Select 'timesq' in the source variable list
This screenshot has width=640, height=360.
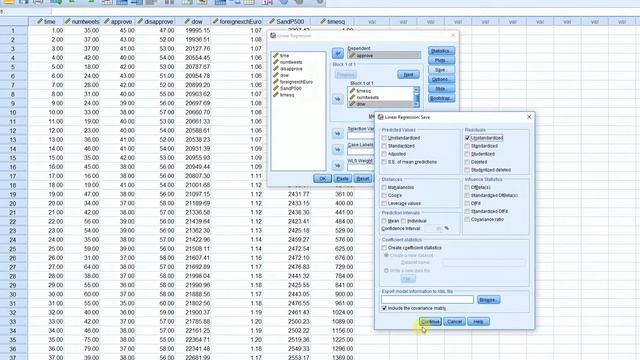(x=287, y=95)
